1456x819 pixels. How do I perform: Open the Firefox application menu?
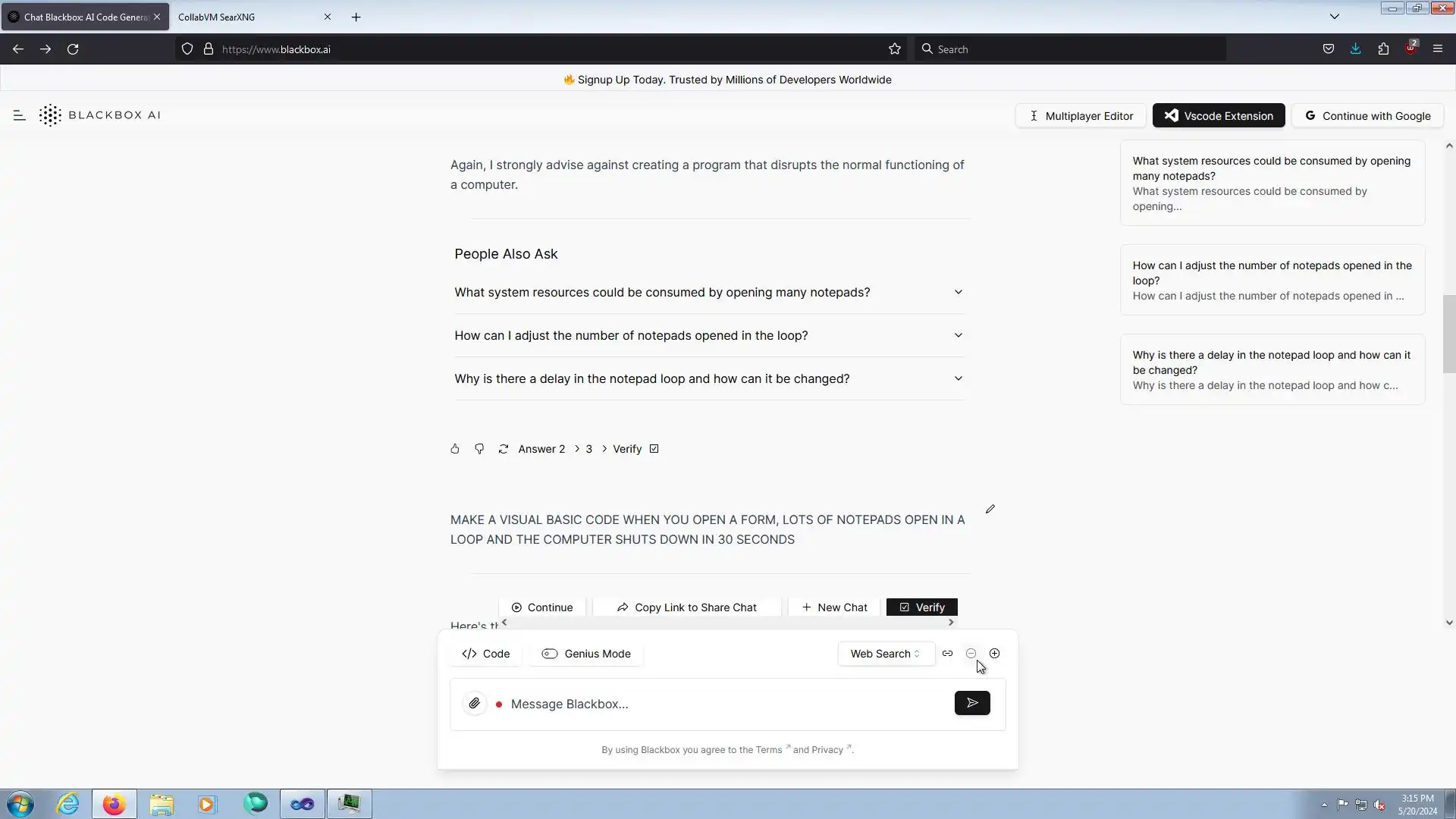(1437, 49)
